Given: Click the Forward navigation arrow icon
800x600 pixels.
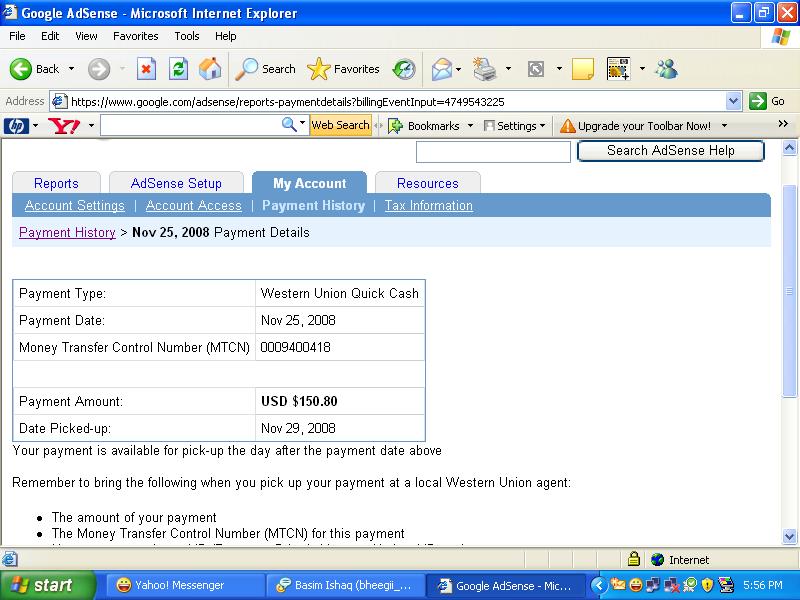Looking at the screenshot, I should 98,69.
